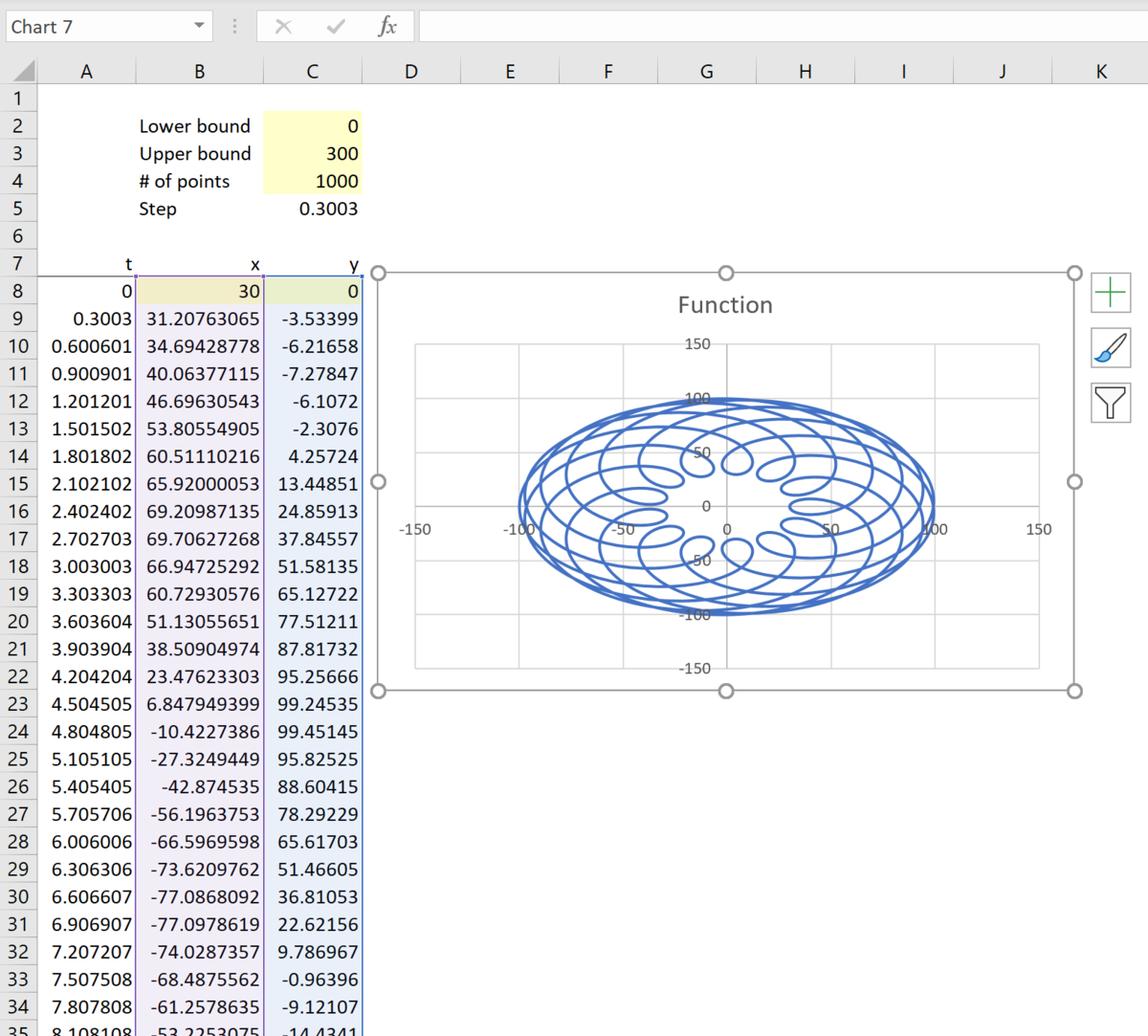Open Chart Styles with the brush icon
Screen dimensions: 1148x1036
[x=1110, y=347]
